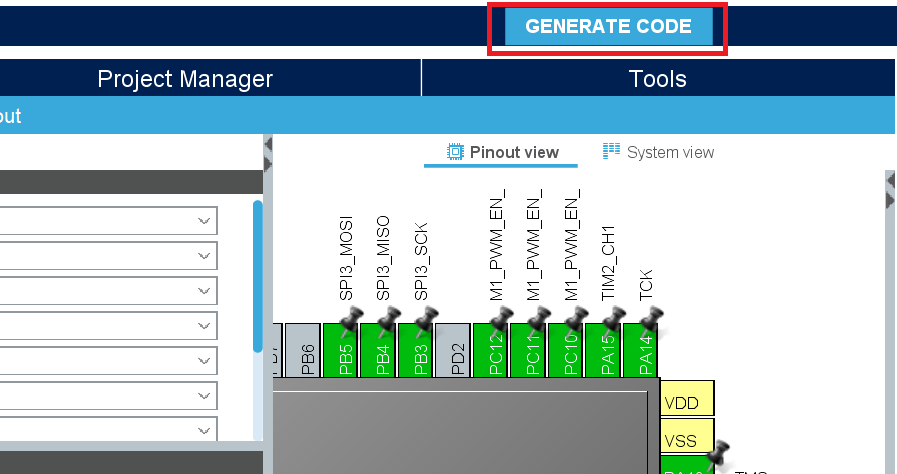Click the pushpin on pin PA15
This screenshot has height=474, width=897.
(x=613, y=318)
